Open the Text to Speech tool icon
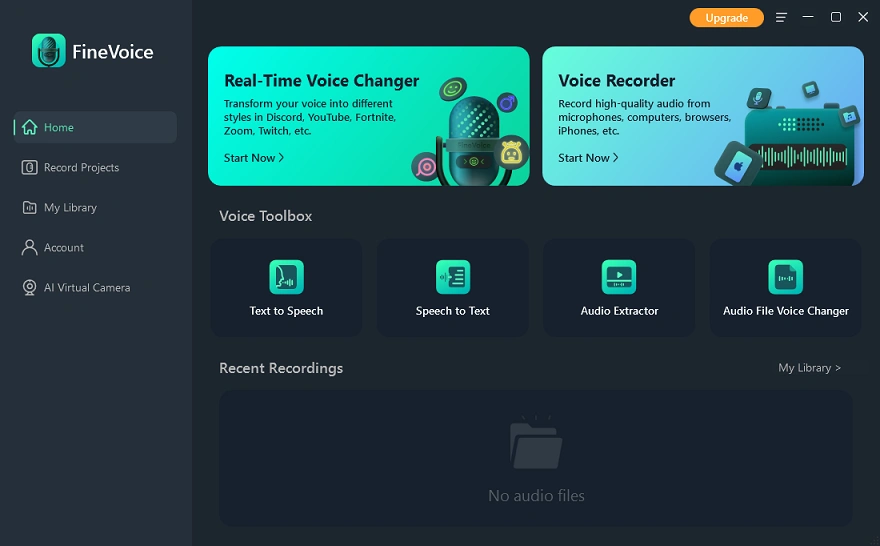The image size is (880, 546). tap(286, 277)
